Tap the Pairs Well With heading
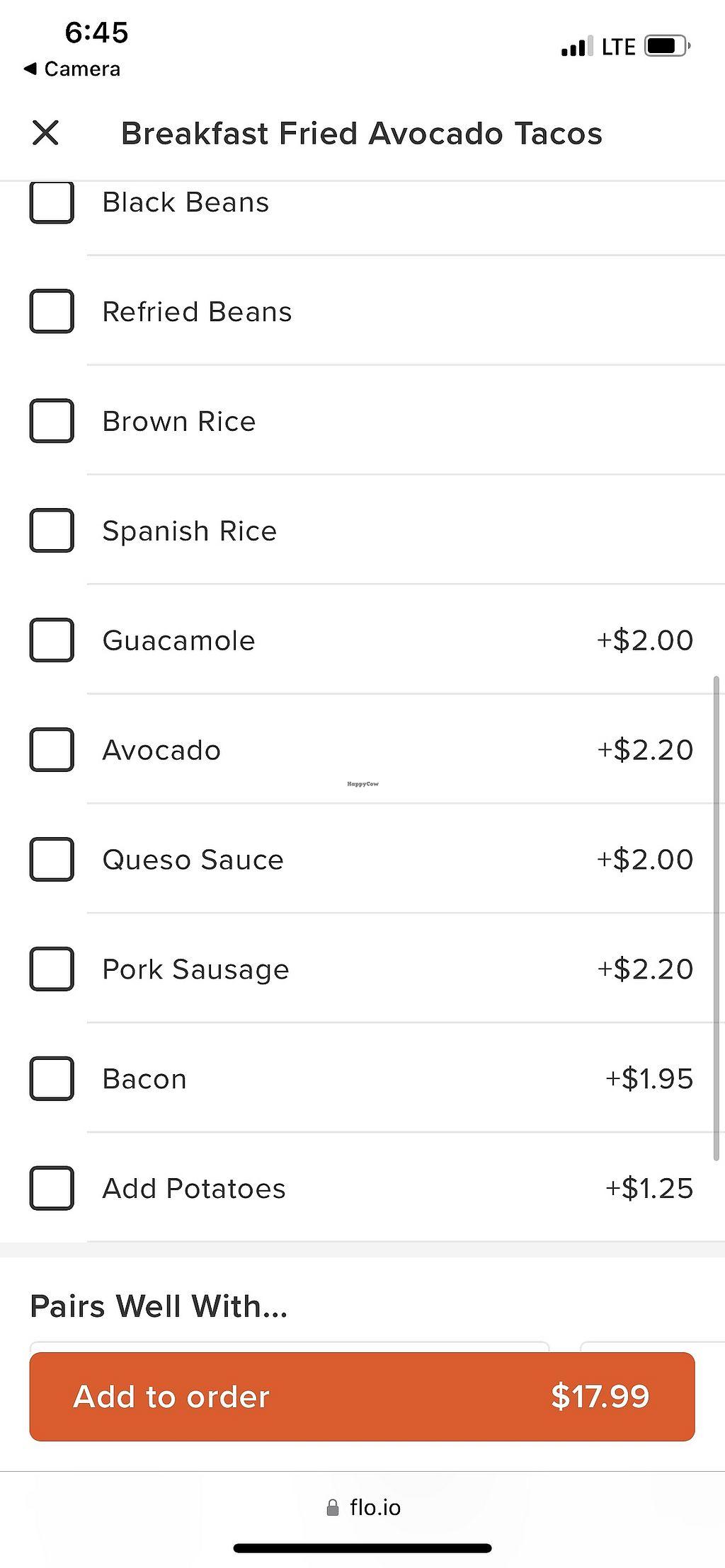The width and height of the screenshot is (725, 1568). [159, 1306]
